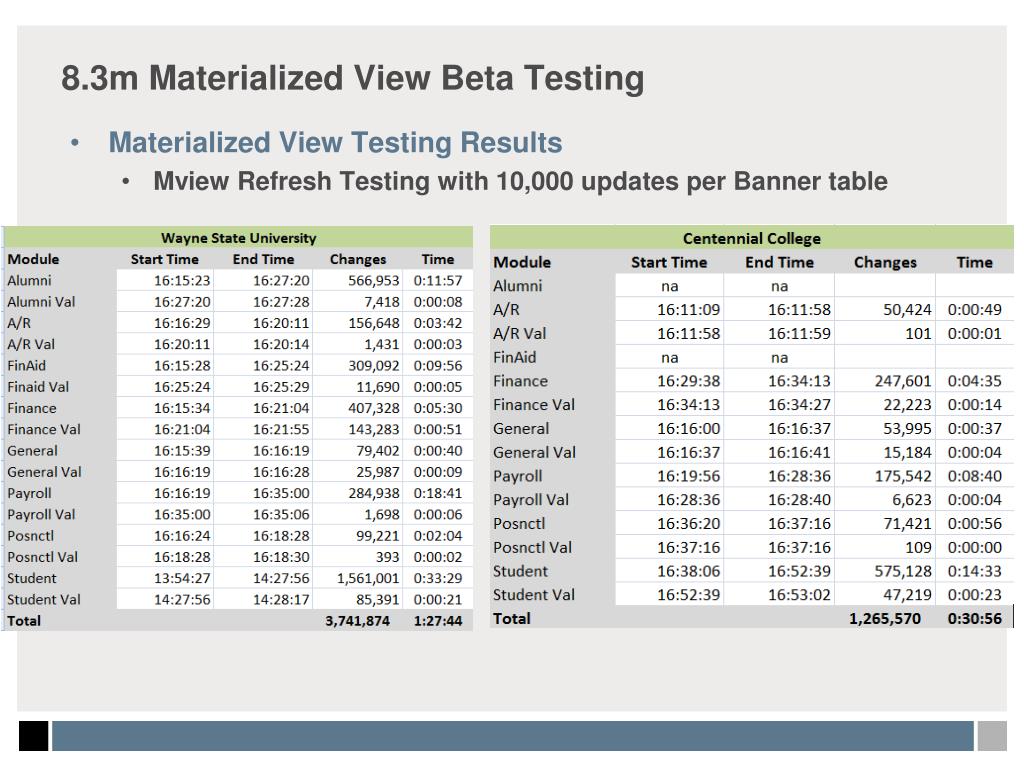Click Centennial Student end time 16:52:39
This screenshot has width=1024, height=768.
[x=799, y=571]
